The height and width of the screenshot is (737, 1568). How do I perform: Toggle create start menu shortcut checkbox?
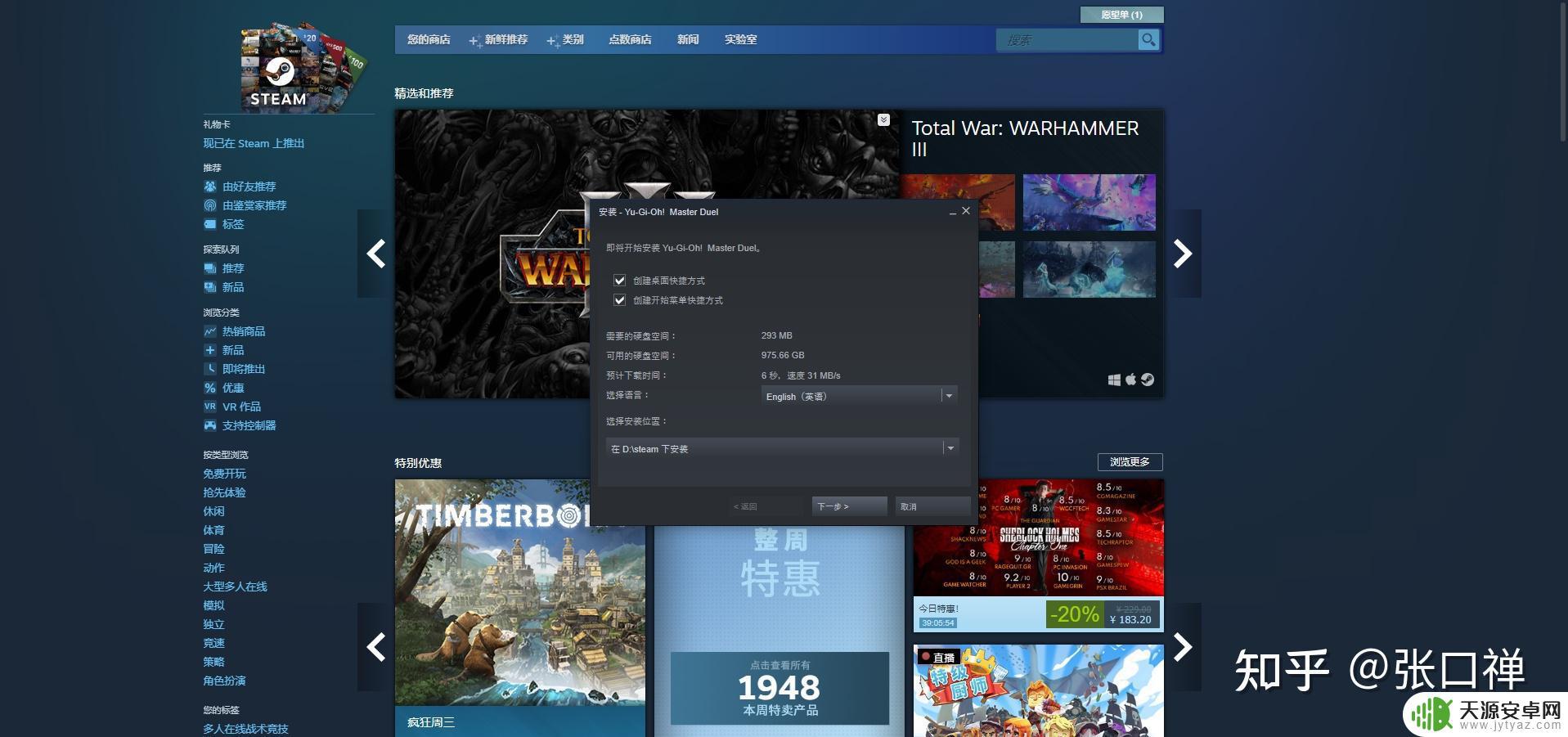[x=619, y=300]
